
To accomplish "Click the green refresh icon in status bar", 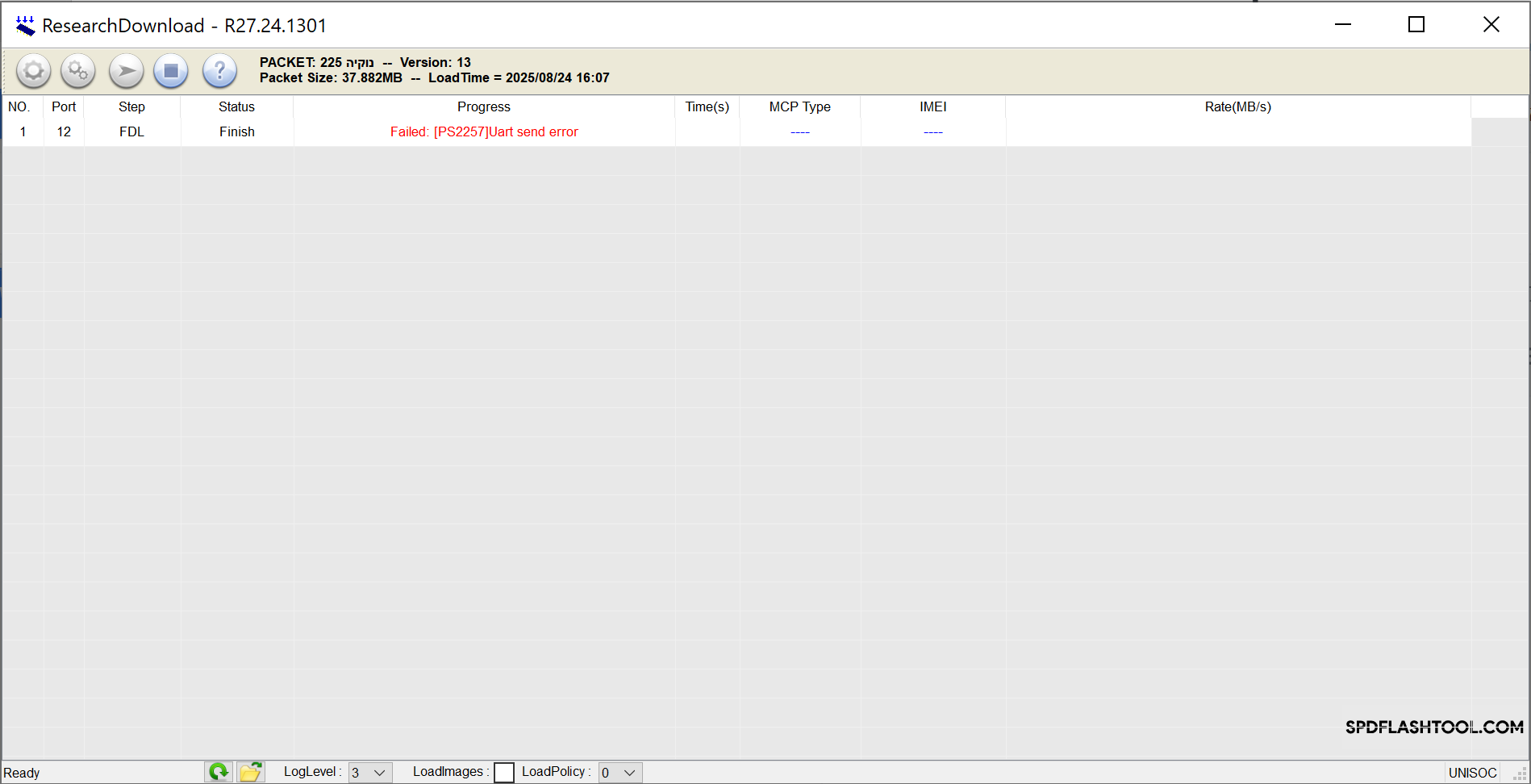I will click(219, 772).
